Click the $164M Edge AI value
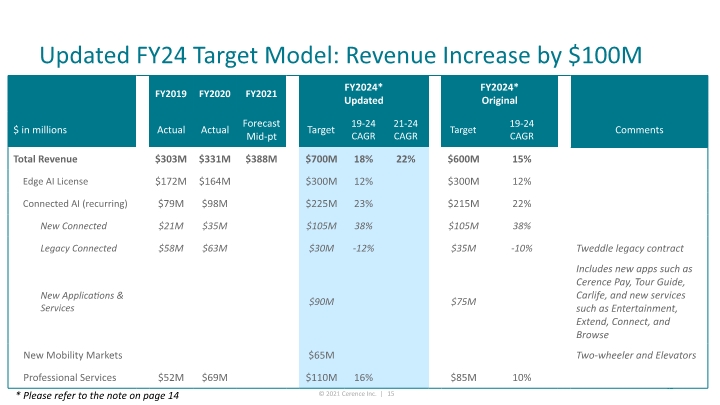This screenshot has width=720, height=405. tap(214, 181)
